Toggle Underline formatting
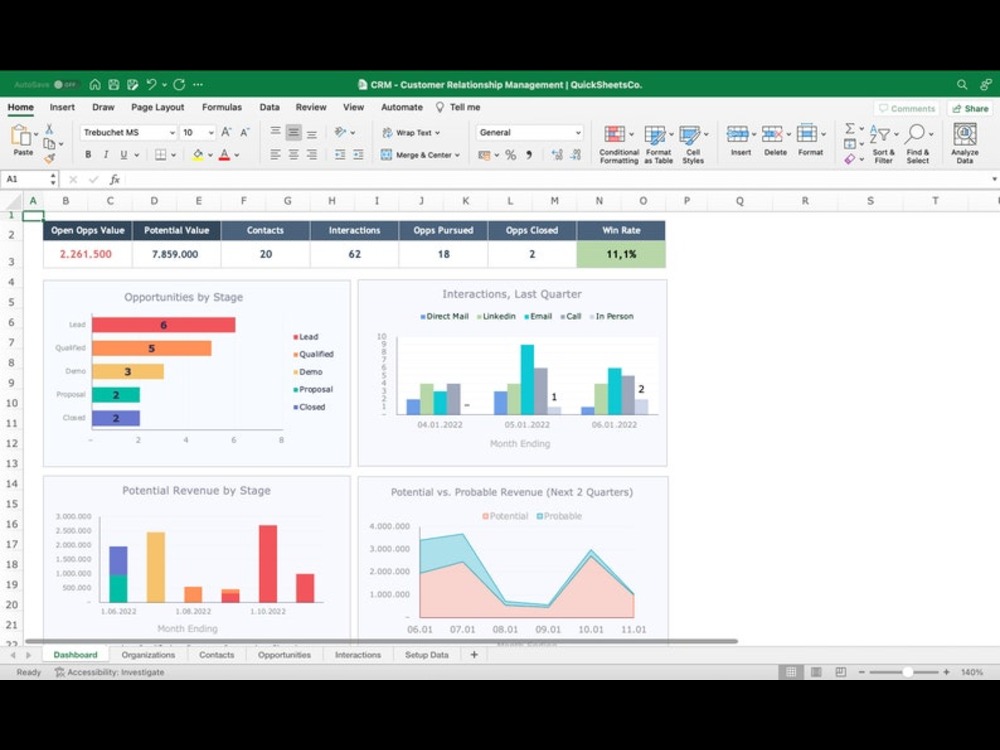Viewport: 1000px width, 750px height. point(124,154)
